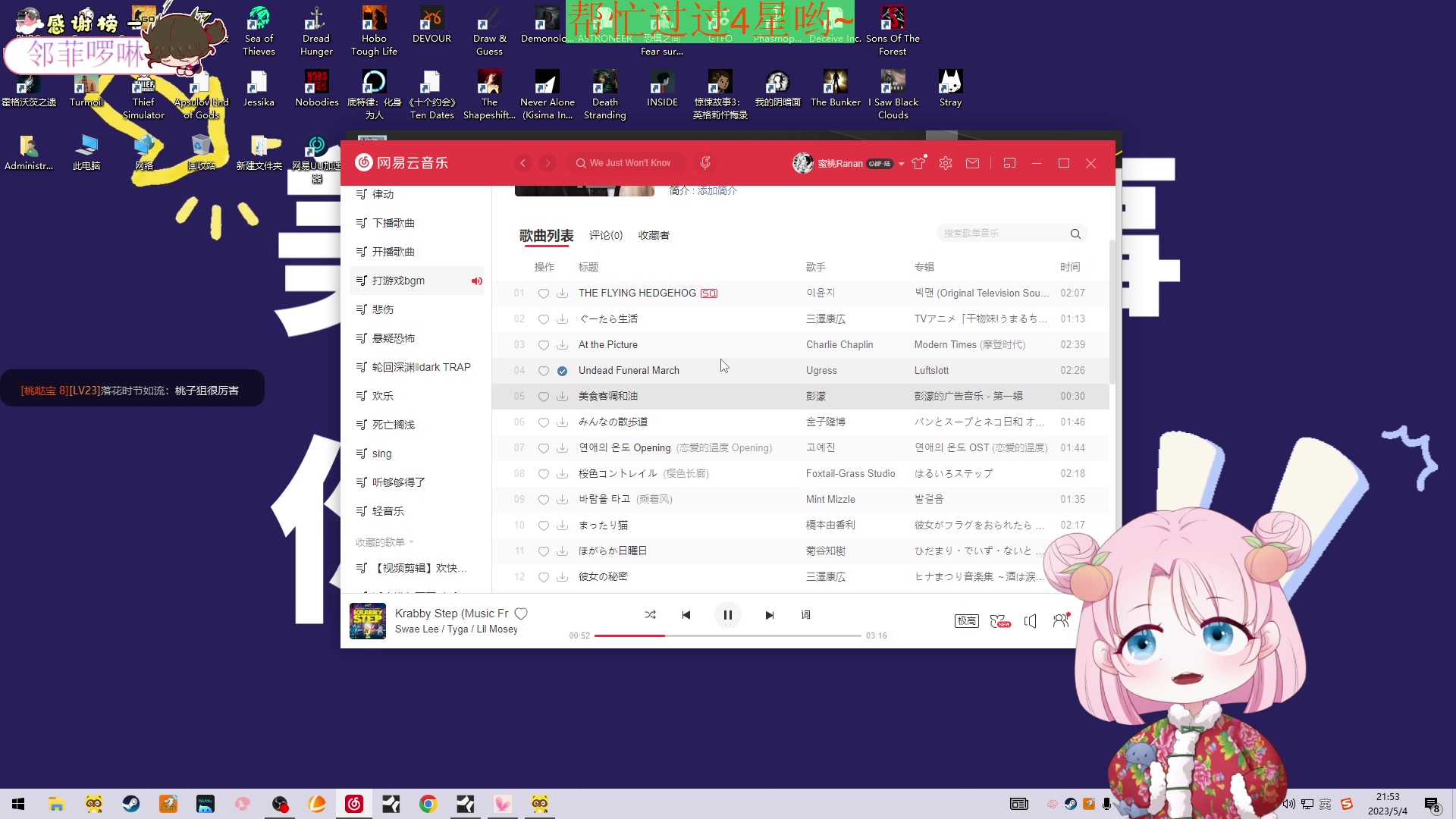Like まったり猫 track

point(543,526)
